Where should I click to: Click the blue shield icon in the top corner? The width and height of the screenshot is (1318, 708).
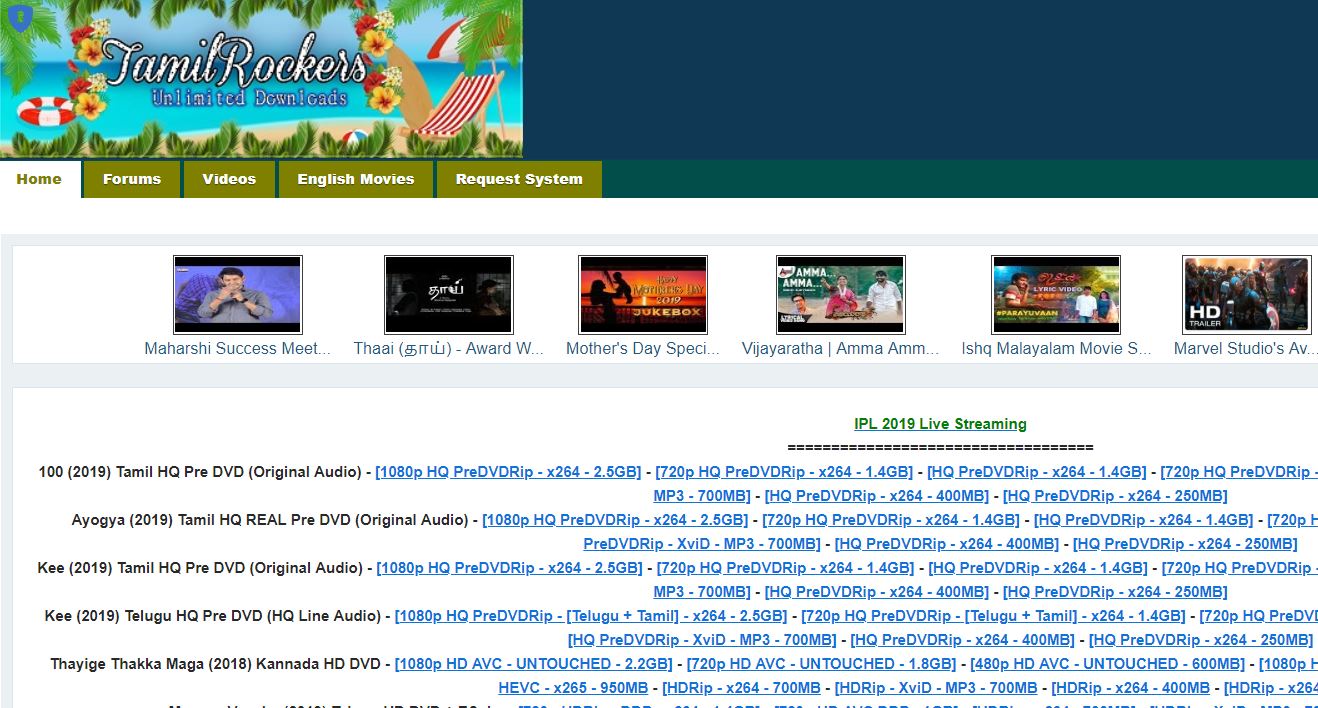(20, 18)
